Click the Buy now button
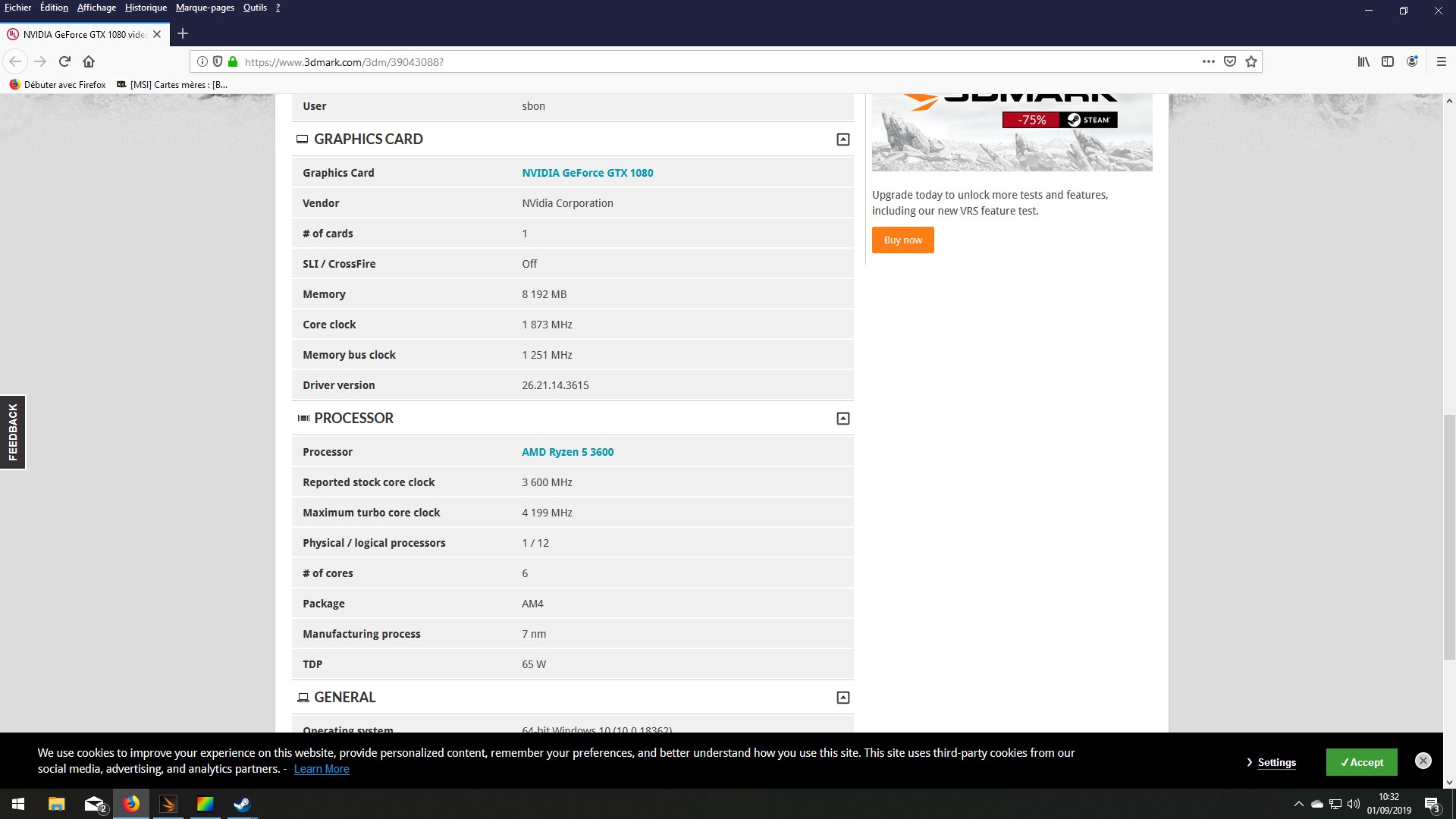Viewport: 1456px width, 819px height. (902, 240)
